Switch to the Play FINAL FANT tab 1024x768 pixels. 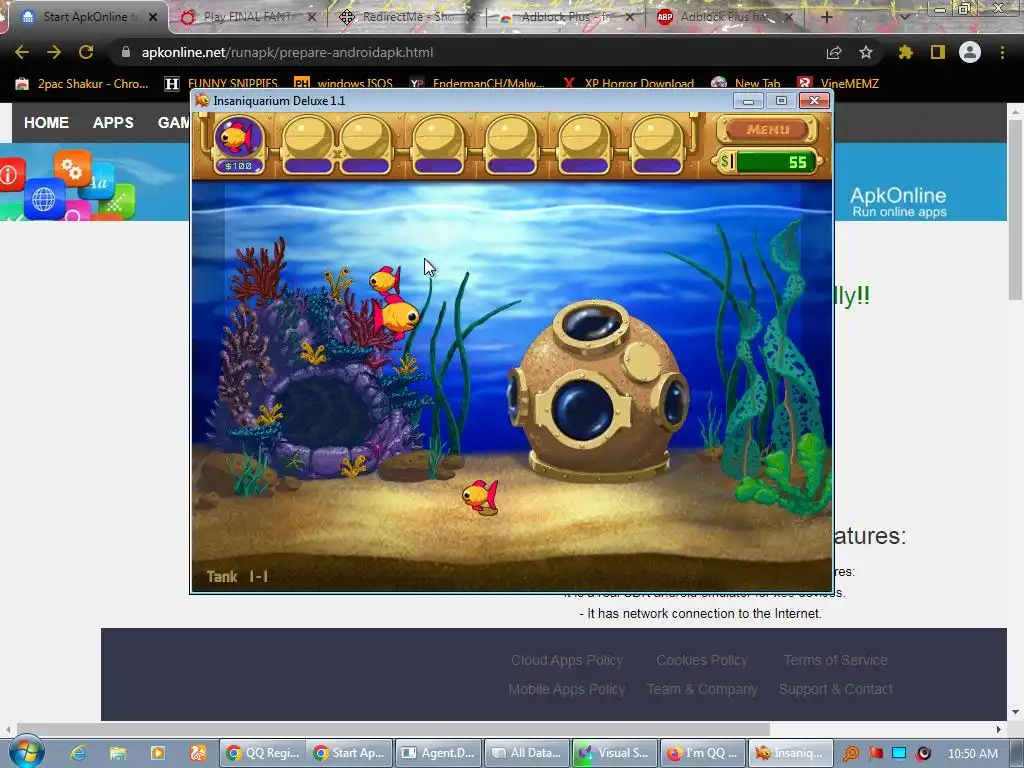point(246,17)
